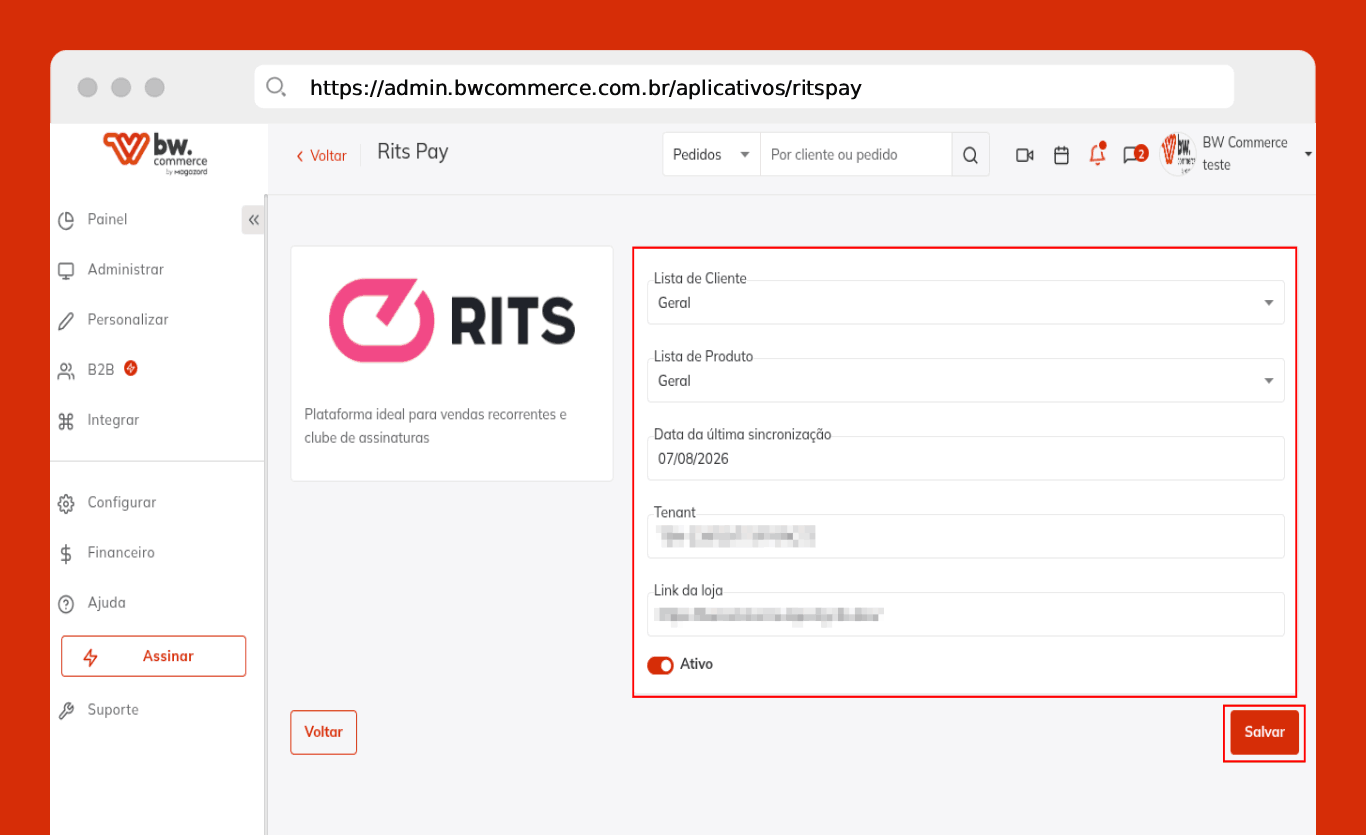Click the Link da loja input field
This screenshot has width=1366, height=835.
(x=966, y=614)
